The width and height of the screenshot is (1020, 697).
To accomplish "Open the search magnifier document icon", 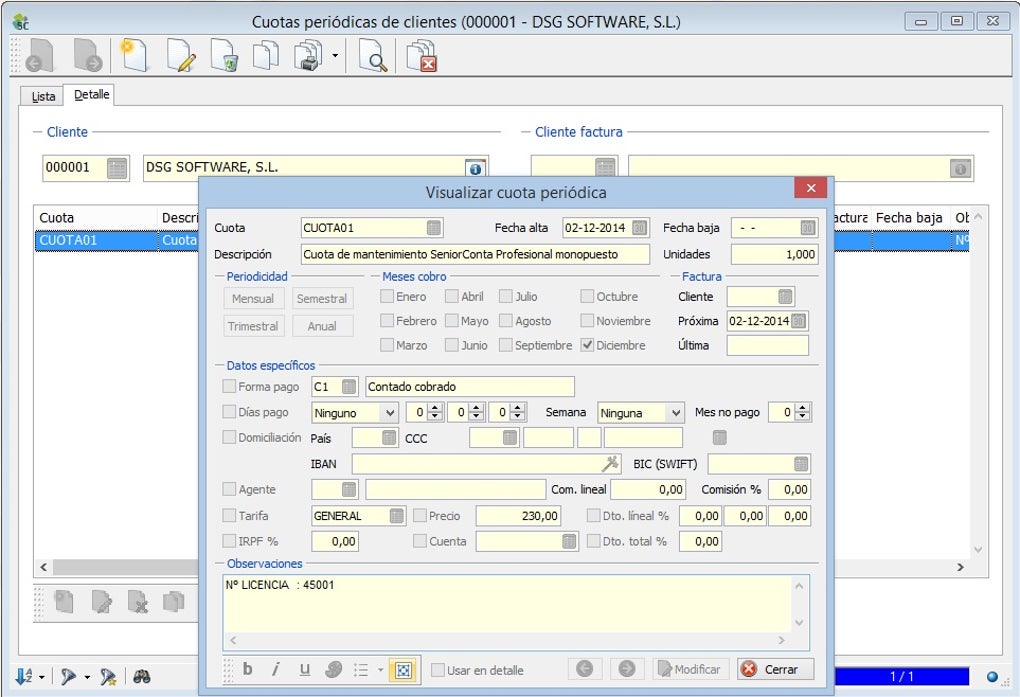I will (x=373, y=57).
